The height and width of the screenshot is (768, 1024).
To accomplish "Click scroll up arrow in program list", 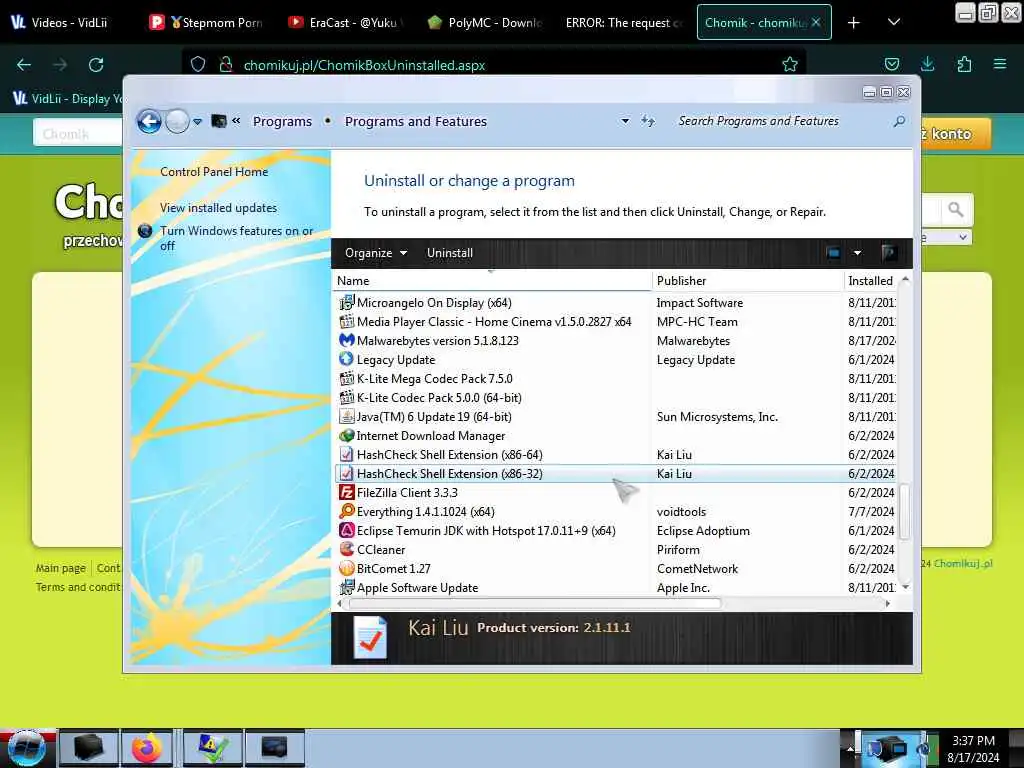I will pos(905,280).
